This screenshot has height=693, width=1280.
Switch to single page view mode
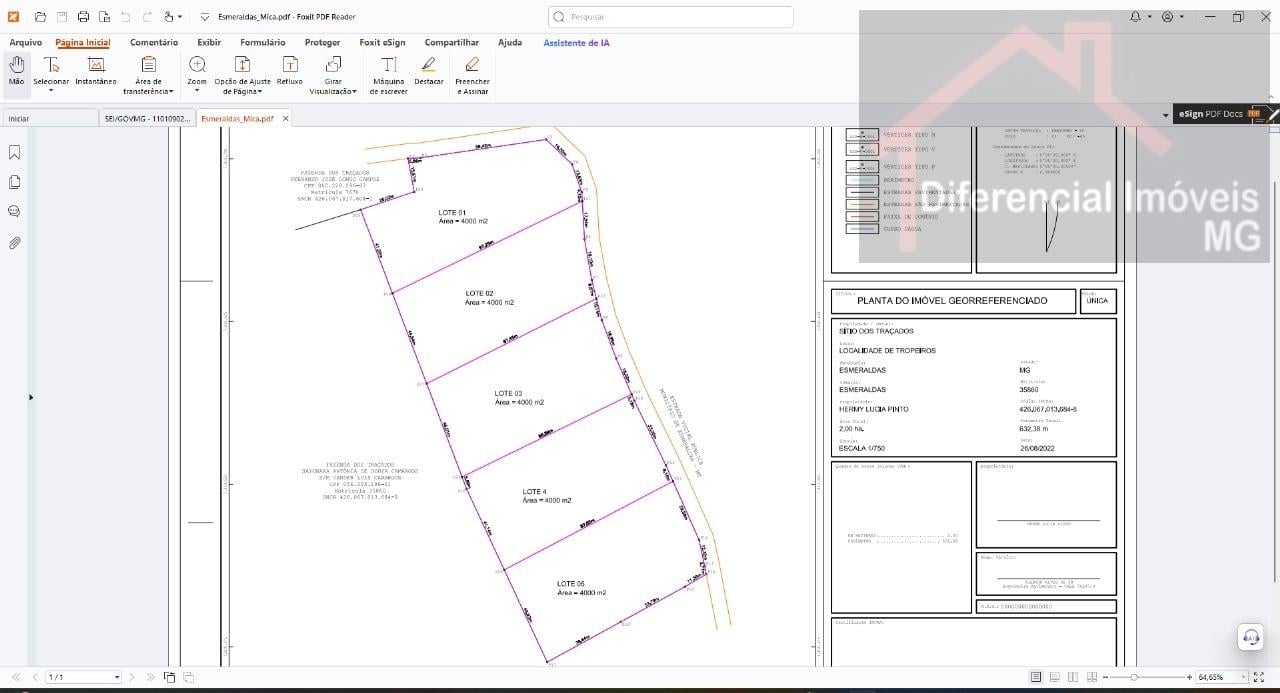(1036, 677)
